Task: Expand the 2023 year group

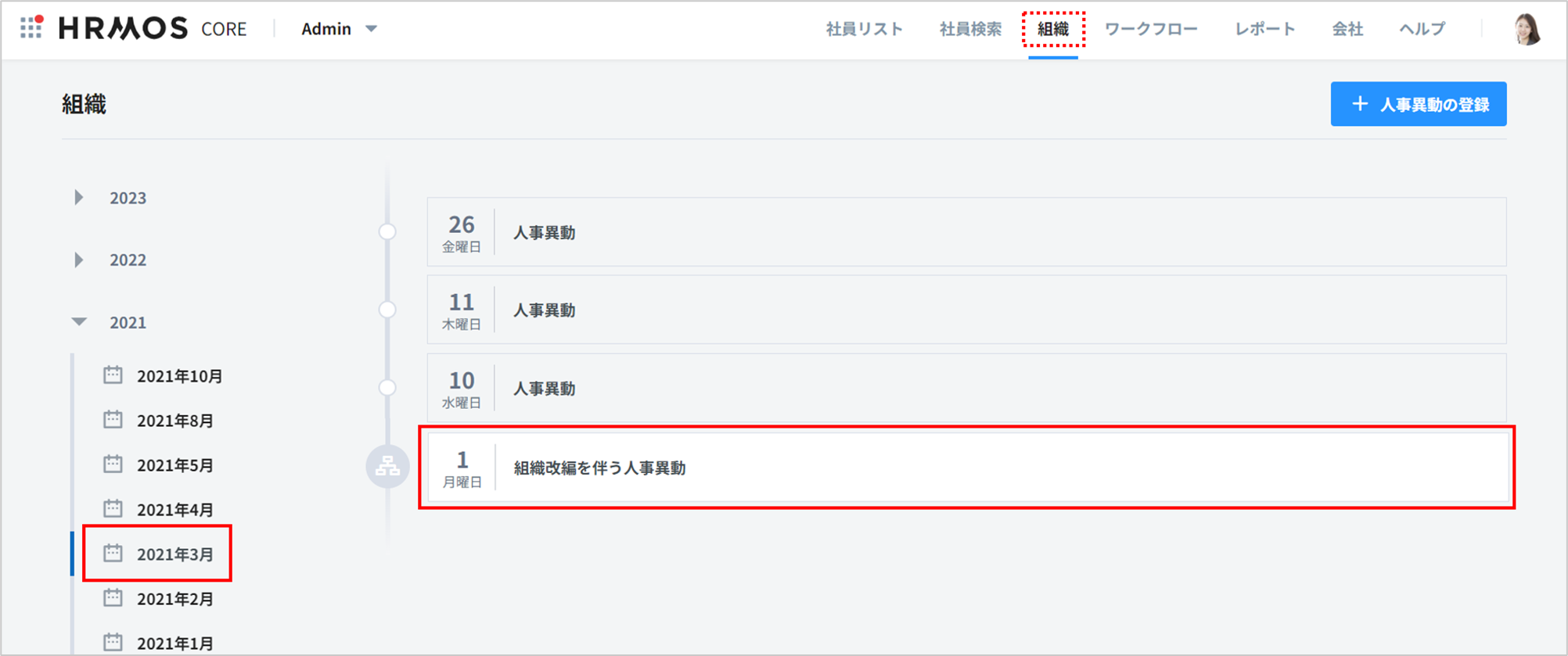Action: pyautogui.click(x=79, y=198)
